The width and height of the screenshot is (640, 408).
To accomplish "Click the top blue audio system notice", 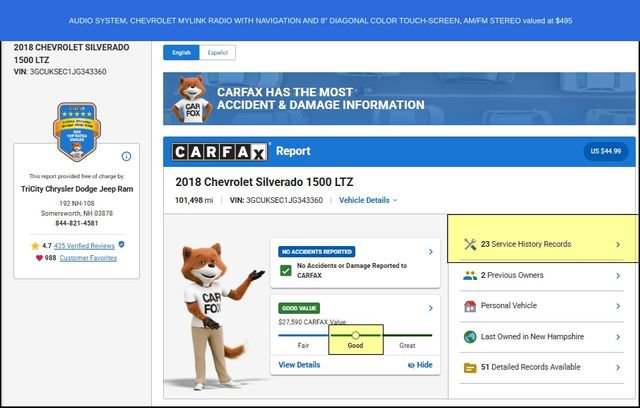I will tap(320, 20).
